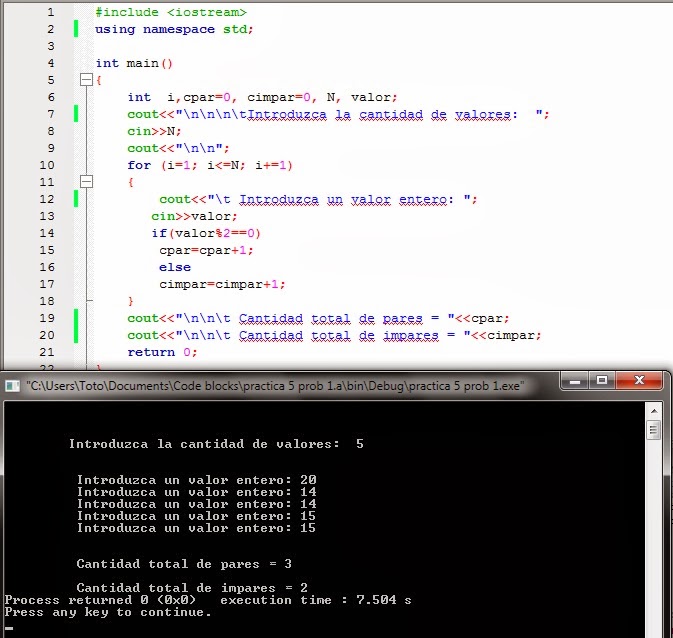The width and height of the screenshot is (673, 638).
Task: Click the 'Introduzca la cantidad de valores' cout line in code
Action: 338,114
